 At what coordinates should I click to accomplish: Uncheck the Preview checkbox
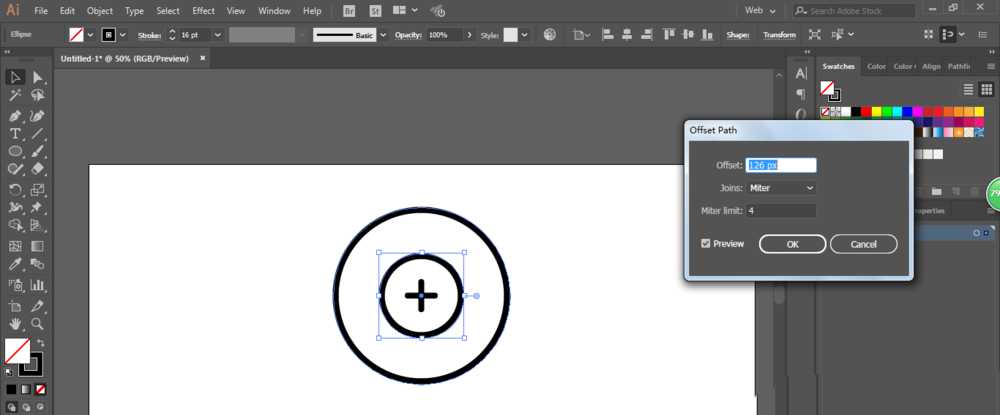tap(705, 244)
